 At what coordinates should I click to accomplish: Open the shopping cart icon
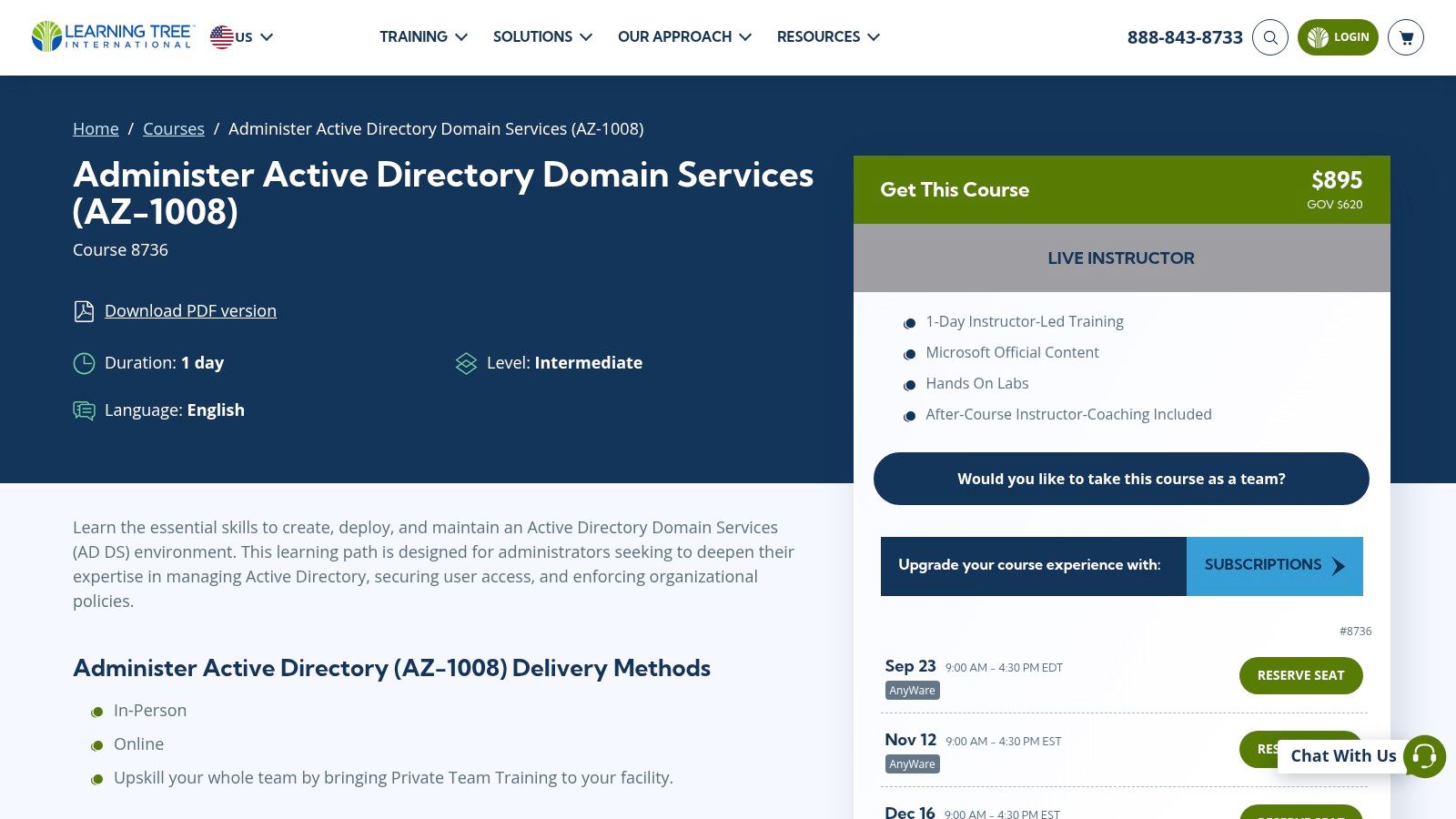tap(1406, 37)
